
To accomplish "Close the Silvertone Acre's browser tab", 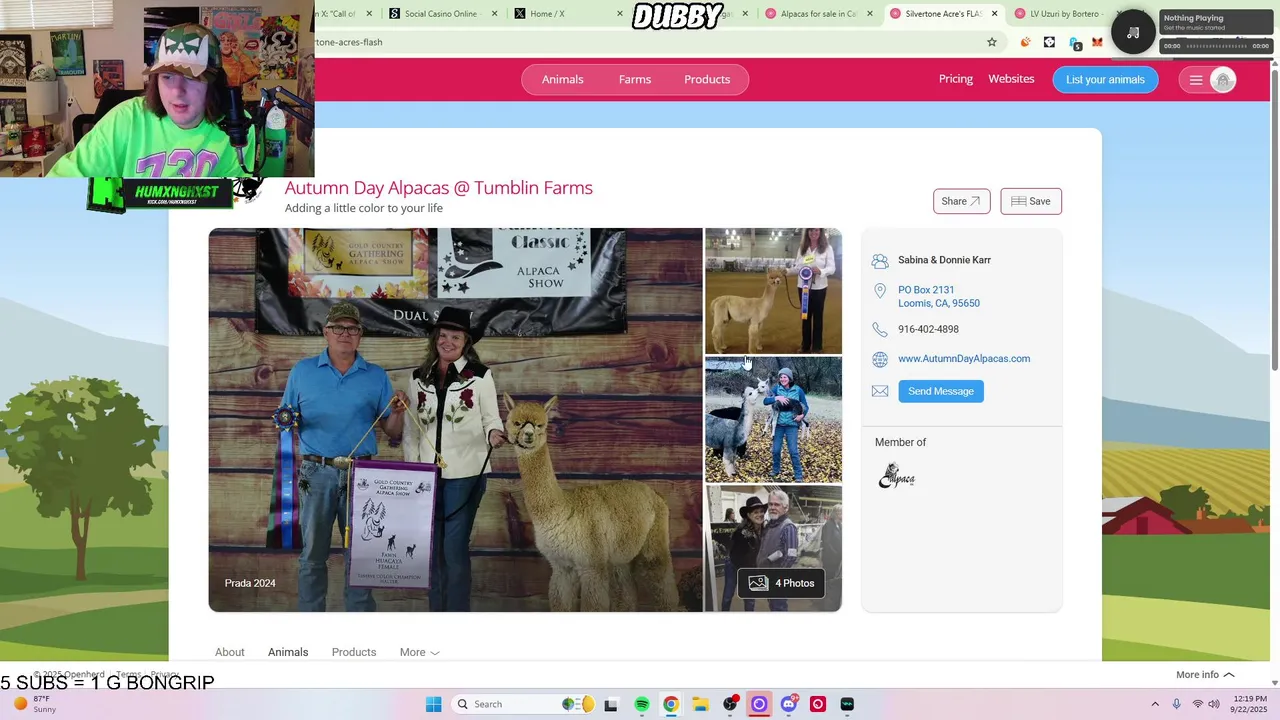I will click(x=994, y=14).
